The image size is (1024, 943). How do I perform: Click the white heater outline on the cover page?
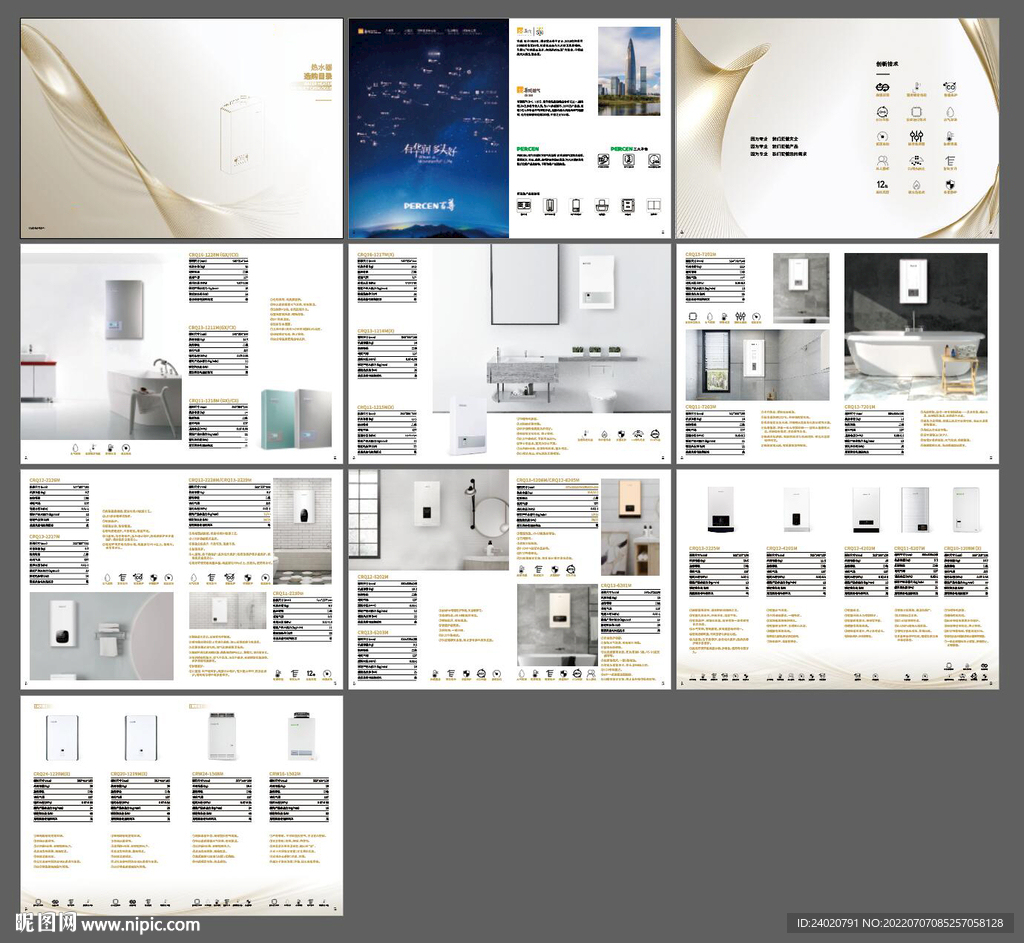click(240, 134)
